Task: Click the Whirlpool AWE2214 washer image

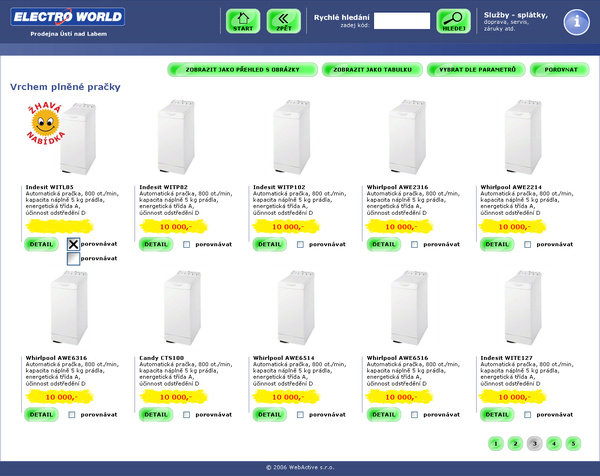Action: pos(523,137)
